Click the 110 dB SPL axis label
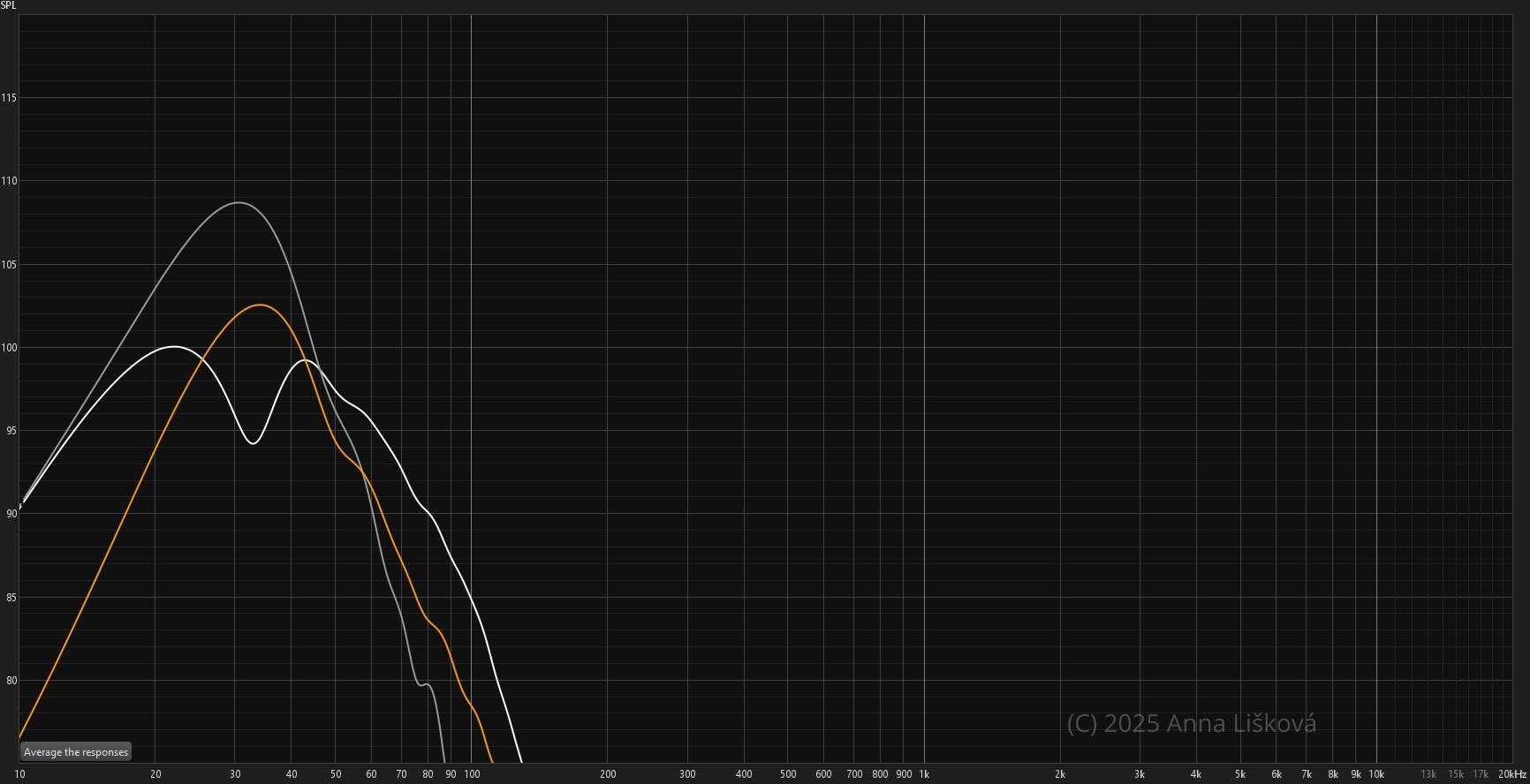 (9, 181)
